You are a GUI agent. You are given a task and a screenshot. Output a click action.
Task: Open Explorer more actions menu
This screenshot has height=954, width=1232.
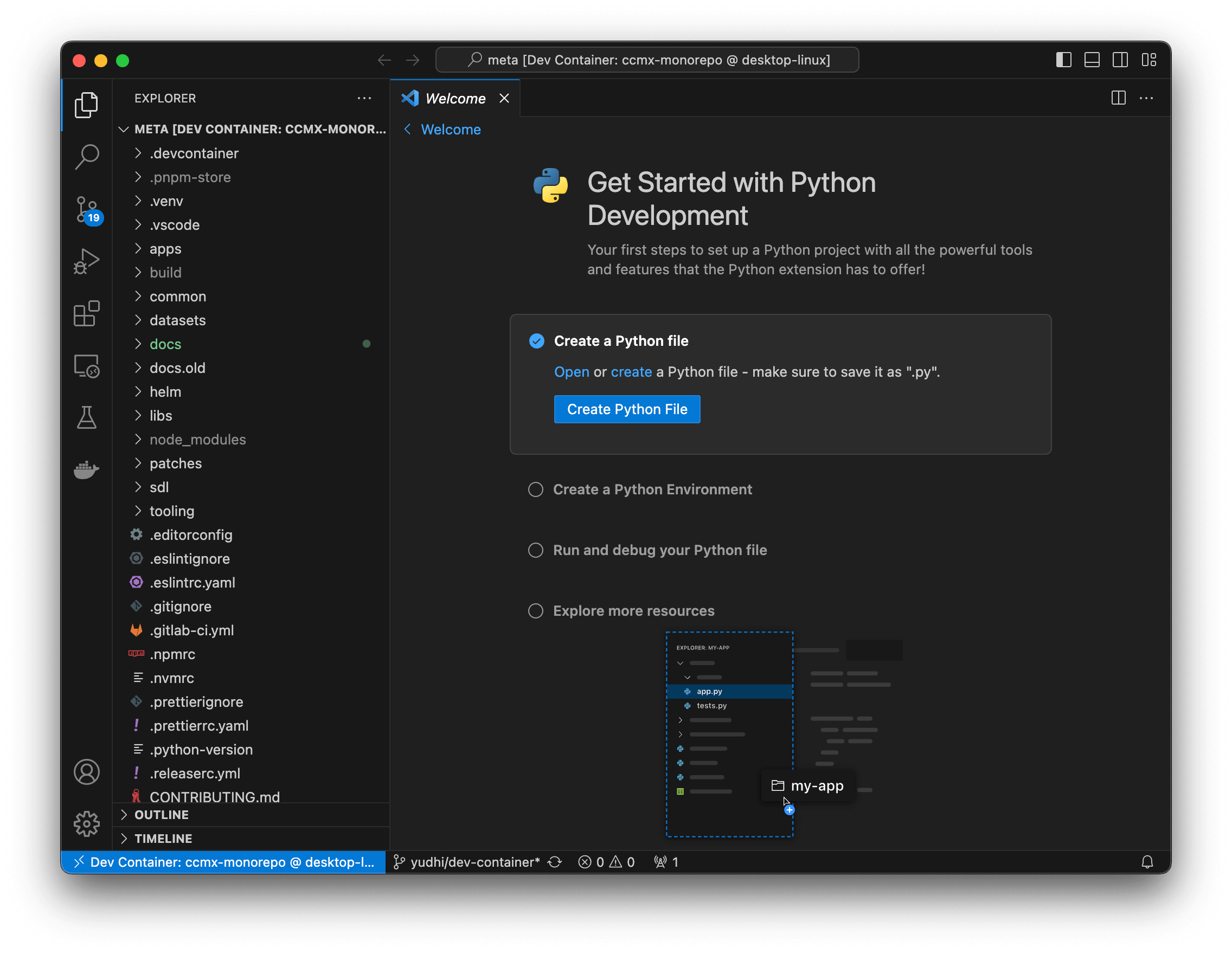[x=364, y=98]
